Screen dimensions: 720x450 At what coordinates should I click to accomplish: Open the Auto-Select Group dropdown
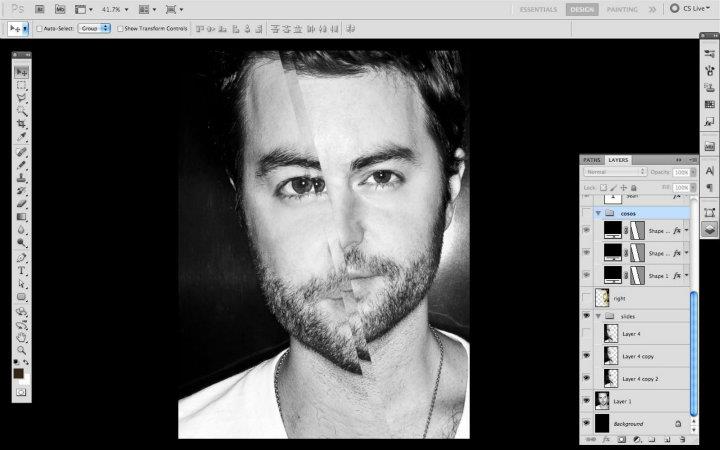[x=94, y=28]
